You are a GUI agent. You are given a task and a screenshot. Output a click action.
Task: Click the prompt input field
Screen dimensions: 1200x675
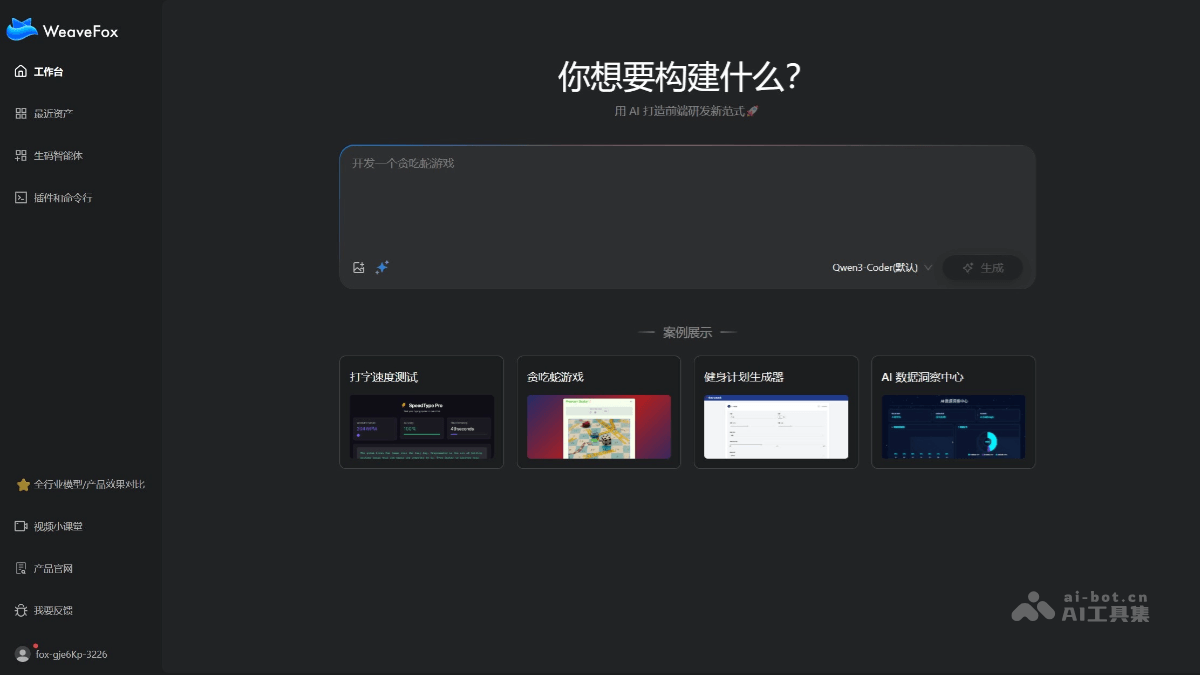click(687, 200)
